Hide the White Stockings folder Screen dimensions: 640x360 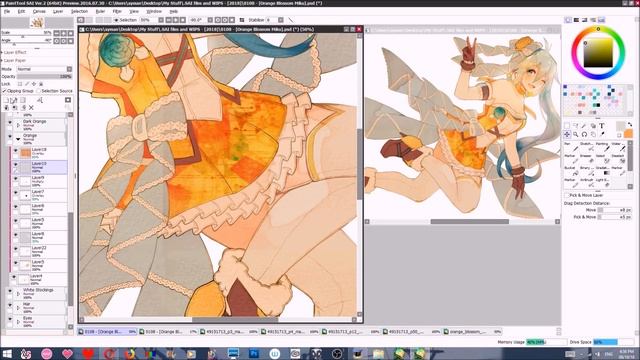coord(10,291)
